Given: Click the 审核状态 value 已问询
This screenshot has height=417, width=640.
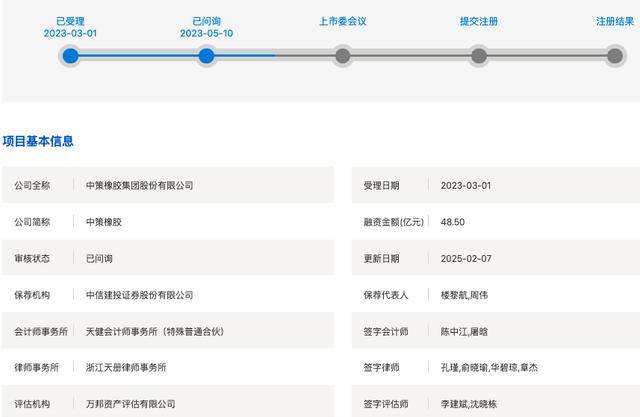Looking at the screenshot, I should pos(100,258).
